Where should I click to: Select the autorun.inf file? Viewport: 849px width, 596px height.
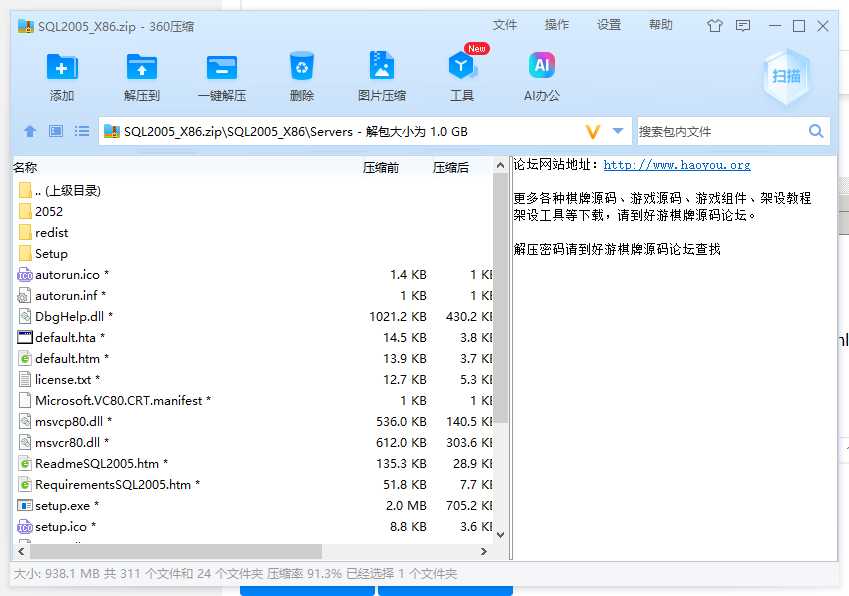pos(253,296)
